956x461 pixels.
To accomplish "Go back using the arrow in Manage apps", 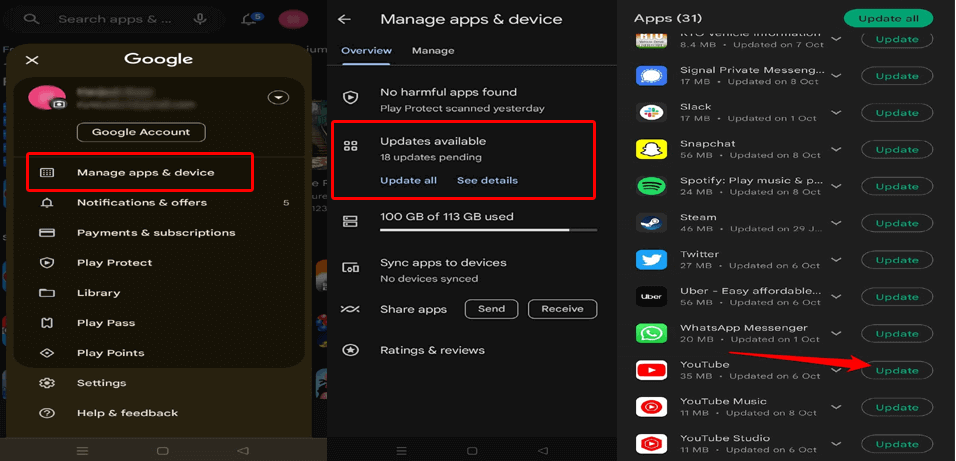I will click(x=344, y=19).
